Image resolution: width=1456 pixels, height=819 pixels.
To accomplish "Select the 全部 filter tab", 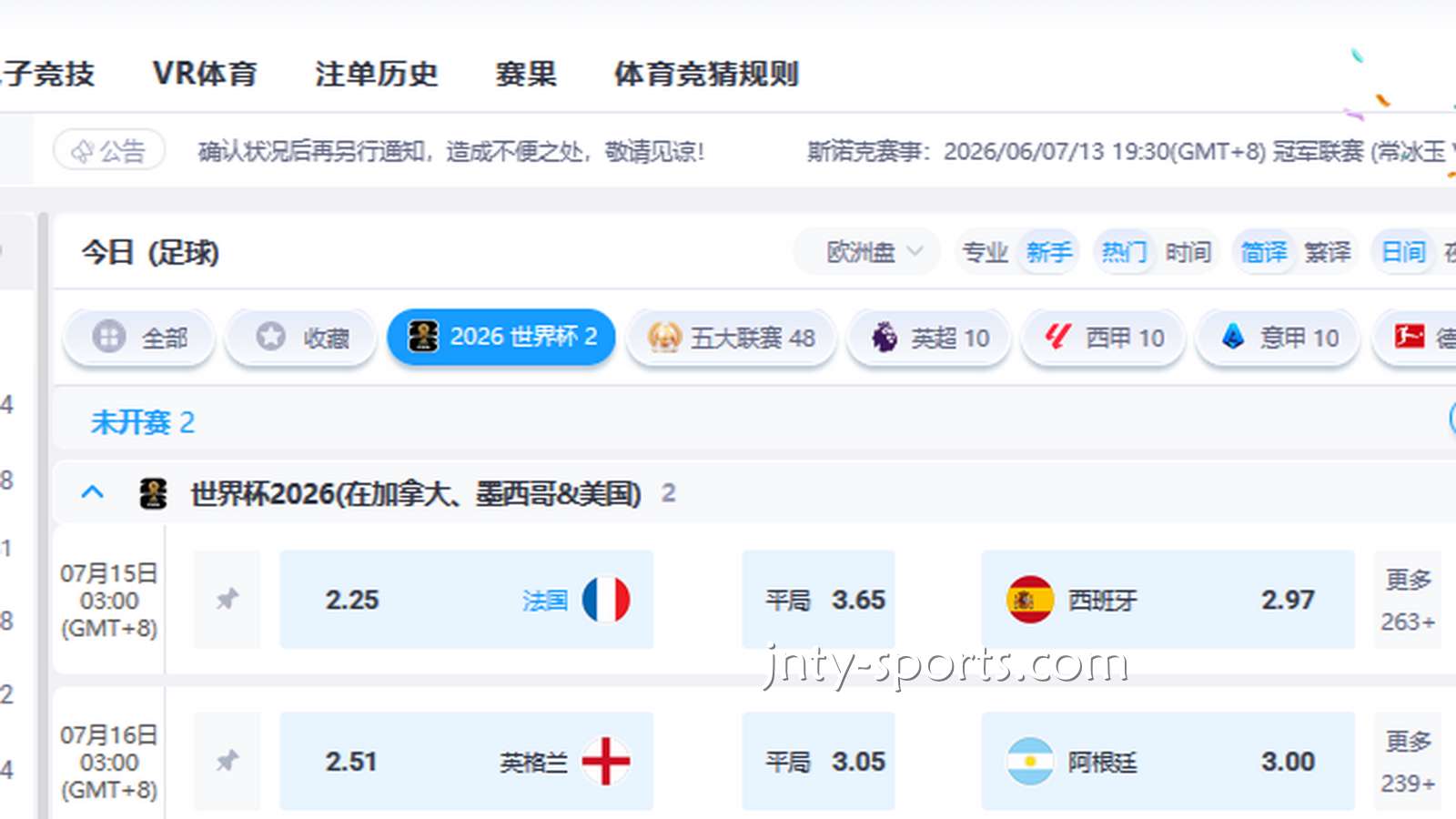I will (x=139, y=338).
